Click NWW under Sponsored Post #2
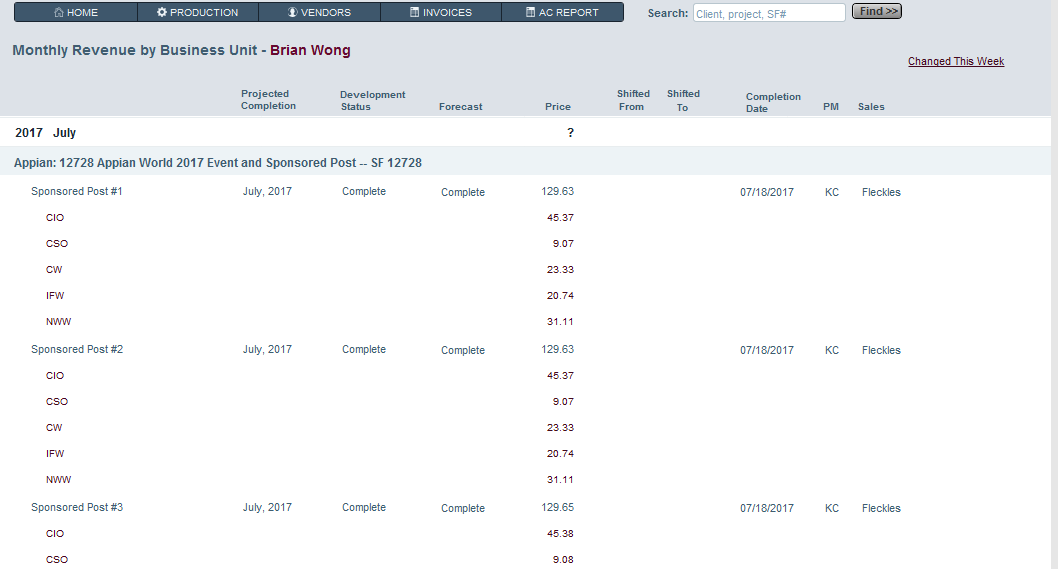The image size is (1058, 569). click(58, 480)
